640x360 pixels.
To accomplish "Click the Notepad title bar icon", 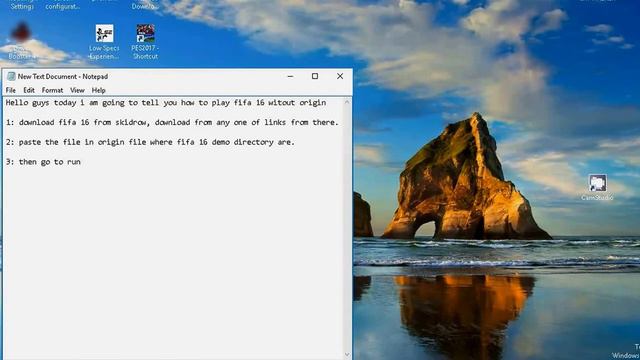I will tap(11, 76).
